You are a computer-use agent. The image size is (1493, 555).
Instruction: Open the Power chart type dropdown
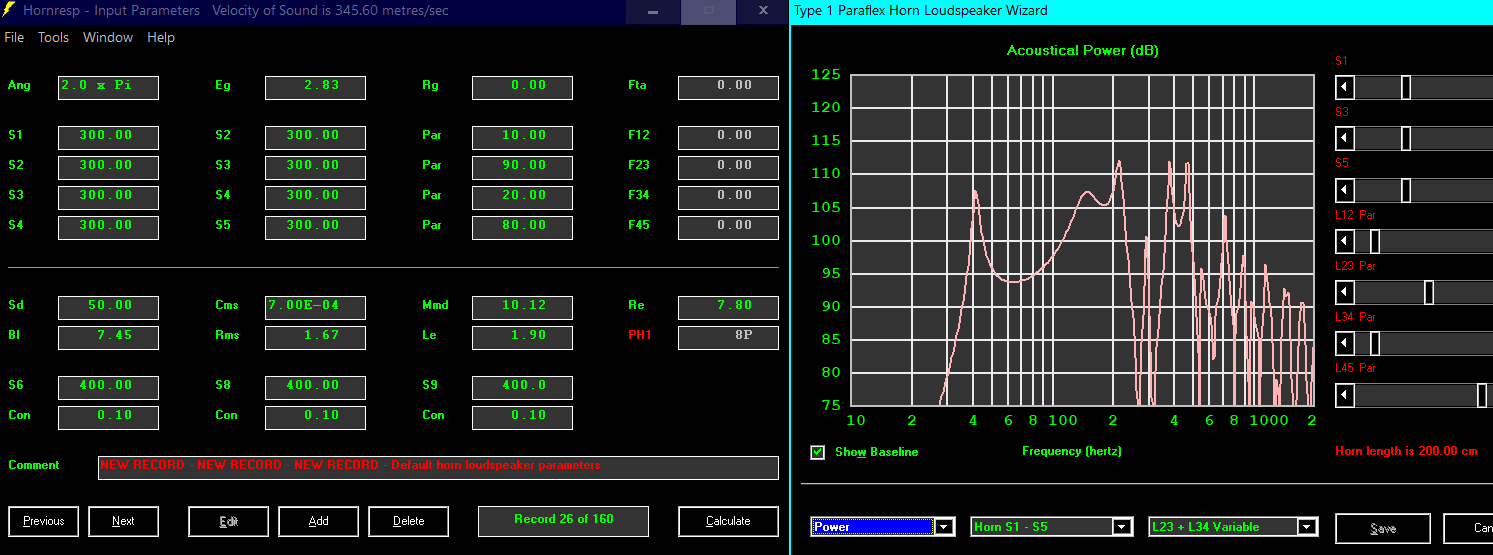pyautogui.click(x=944, y=527)
